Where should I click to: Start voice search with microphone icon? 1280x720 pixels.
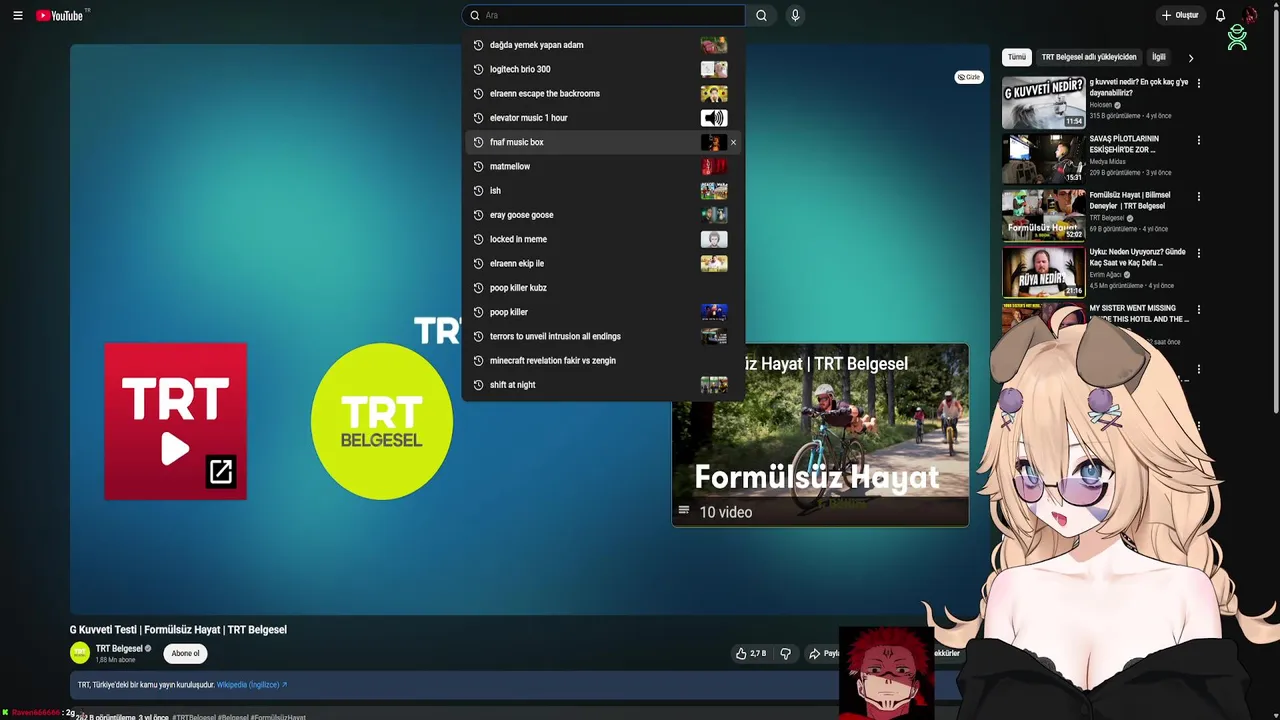(x=795, y=15)
